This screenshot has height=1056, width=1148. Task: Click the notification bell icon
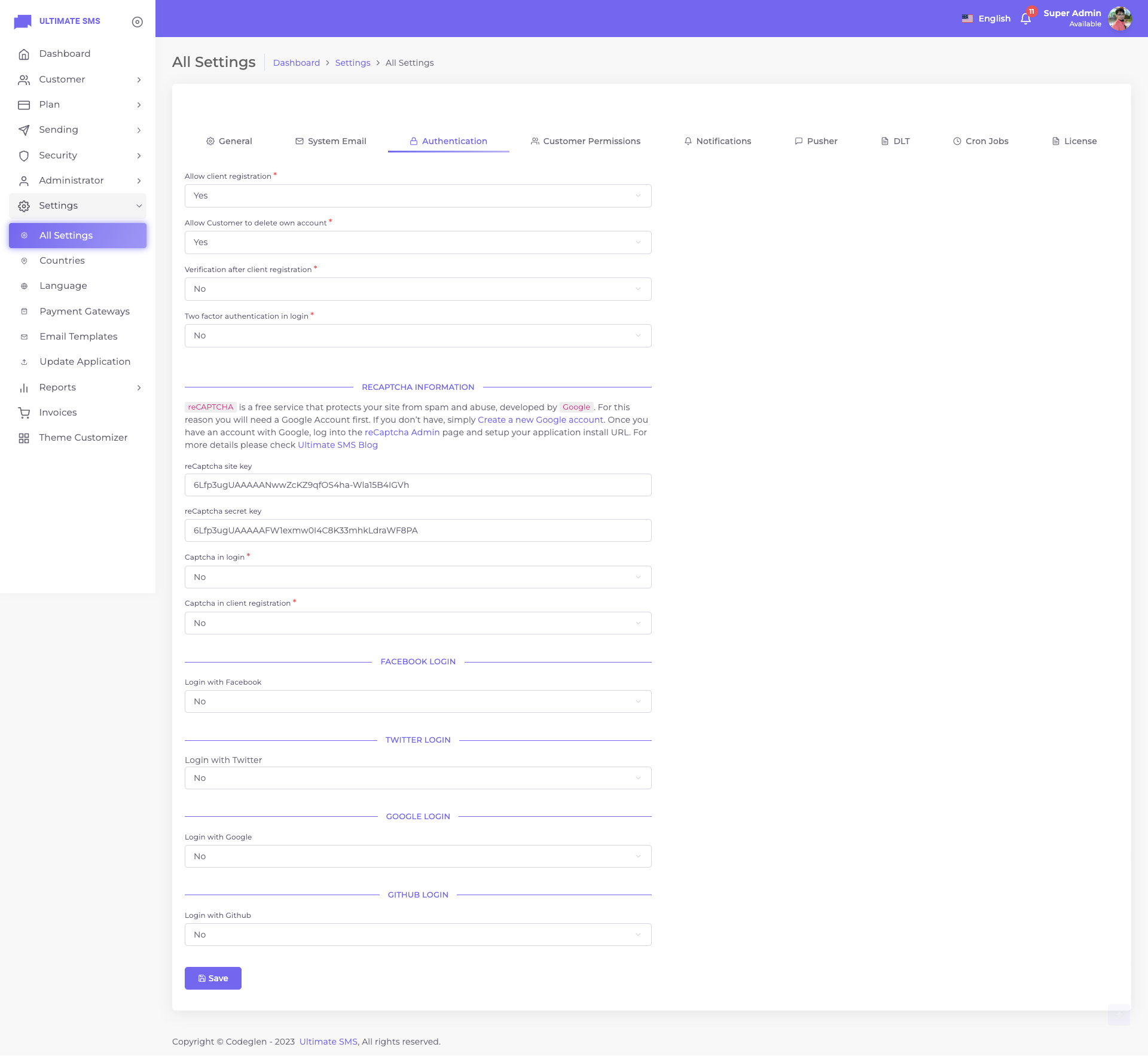pyautogui.click(x=1025, y=19)
